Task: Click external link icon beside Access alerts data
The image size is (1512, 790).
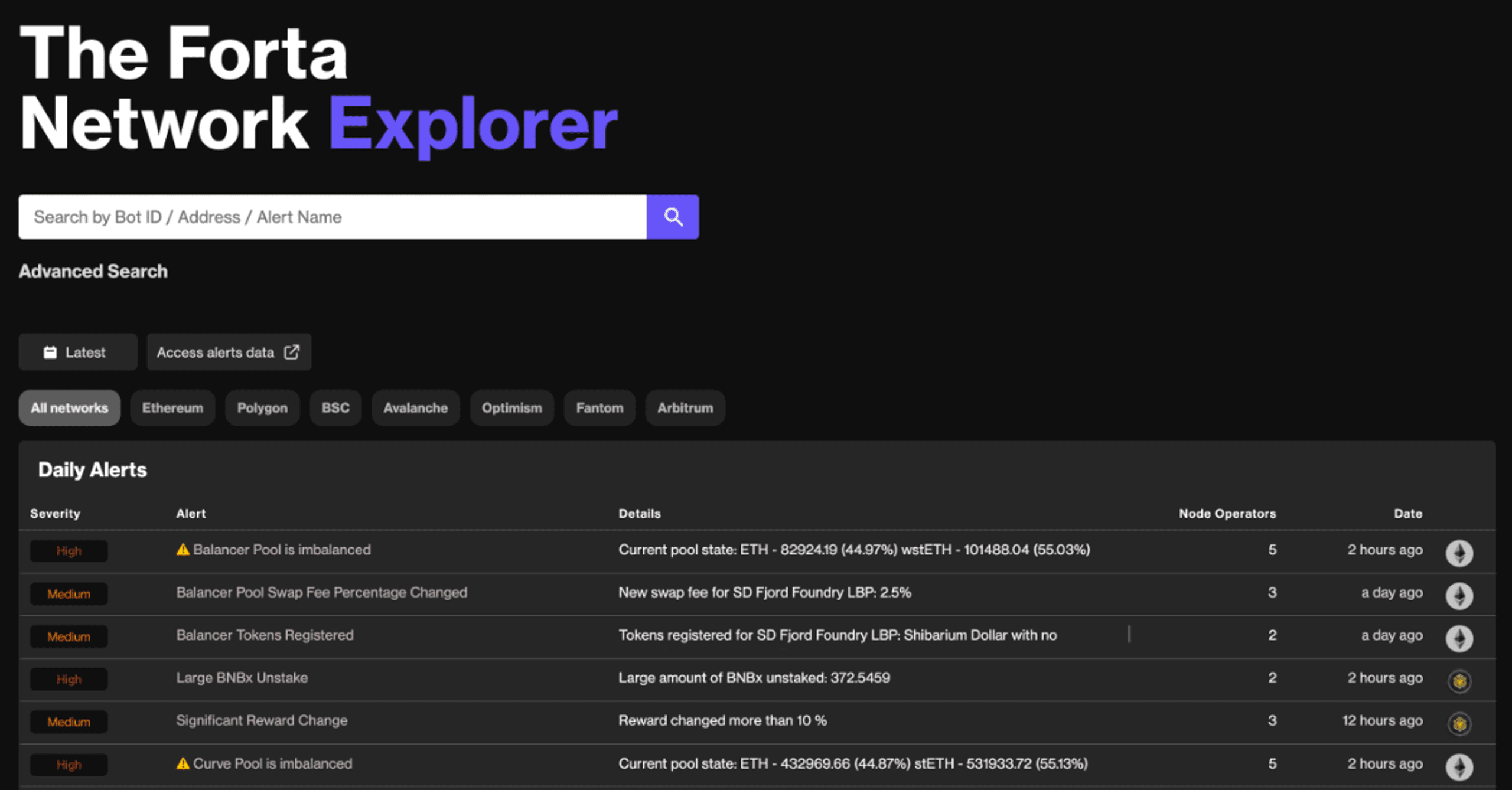Action: [x=292, y=352]
